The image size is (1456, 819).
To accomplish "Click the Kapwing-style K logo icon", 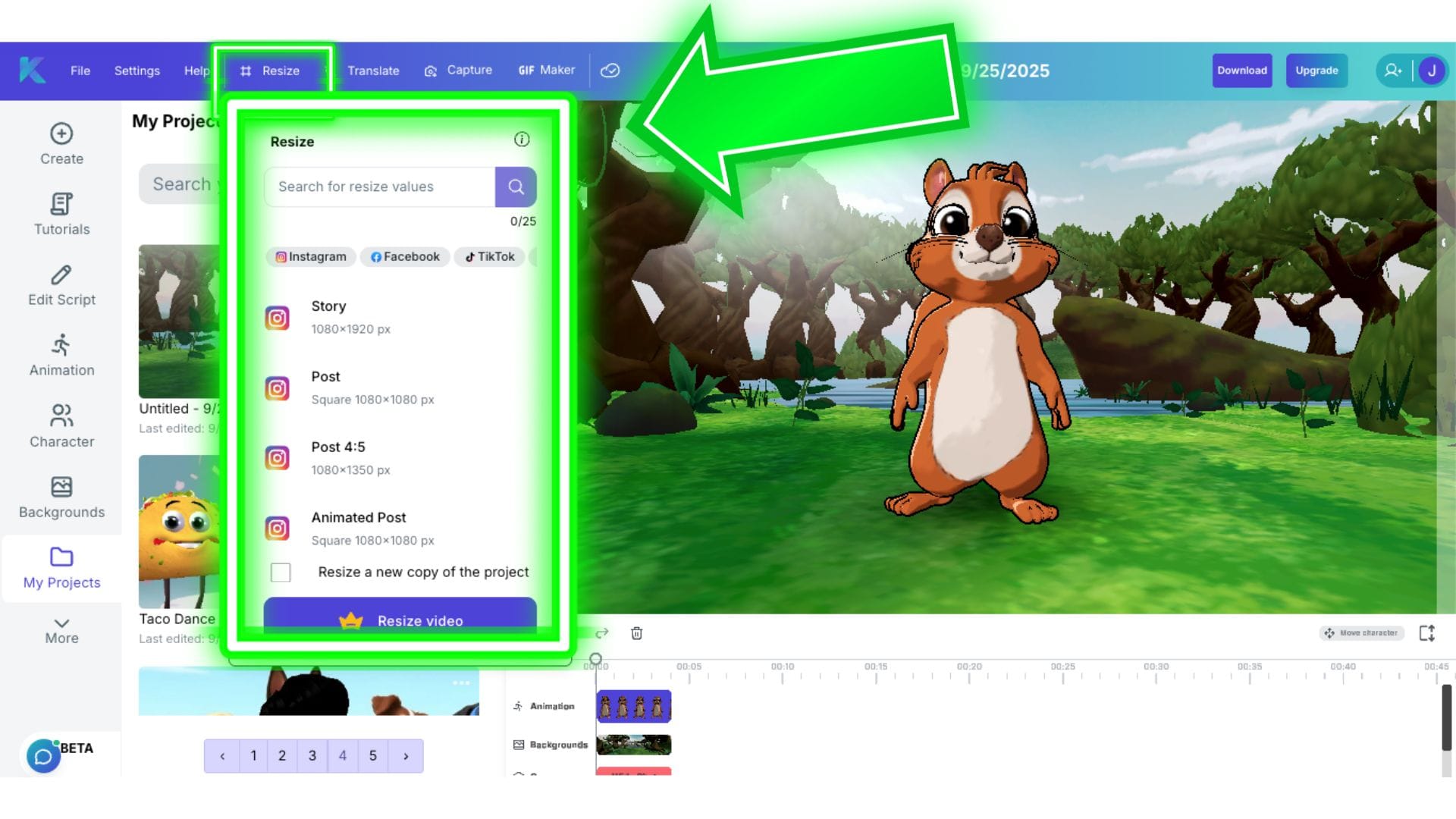I will tap(32, 71).
